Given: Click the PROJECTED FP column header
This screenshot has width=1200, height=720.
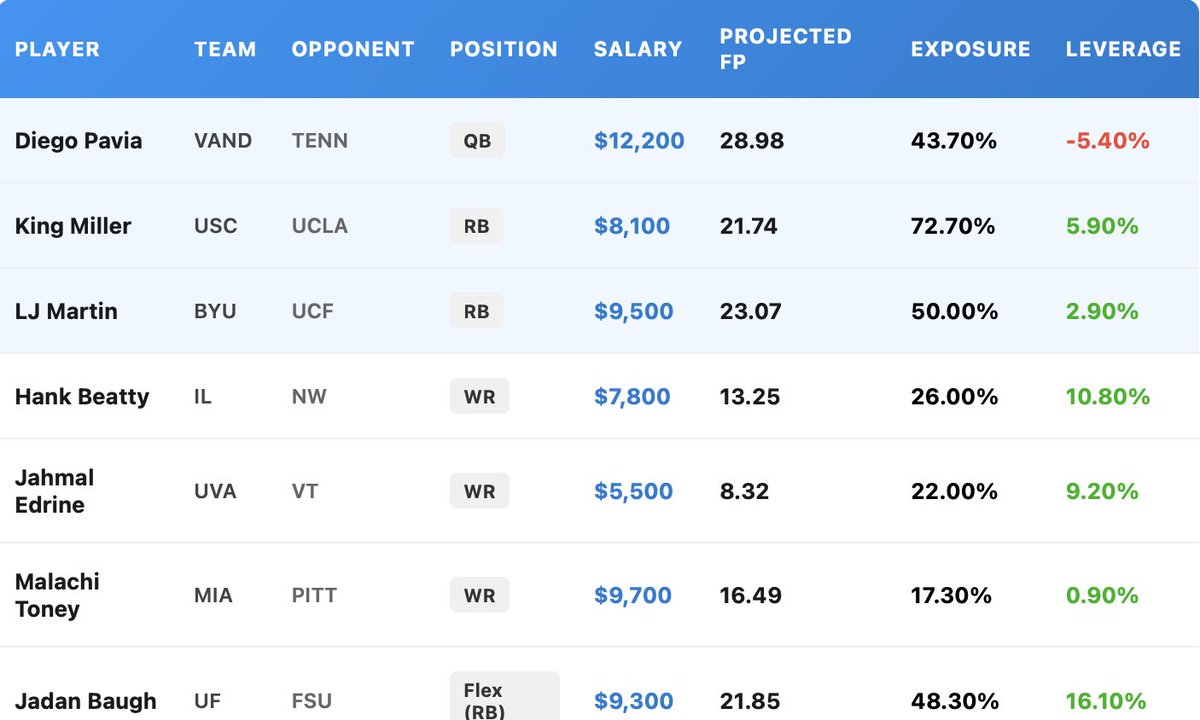Looking at the screenshot, I should 785,49.
